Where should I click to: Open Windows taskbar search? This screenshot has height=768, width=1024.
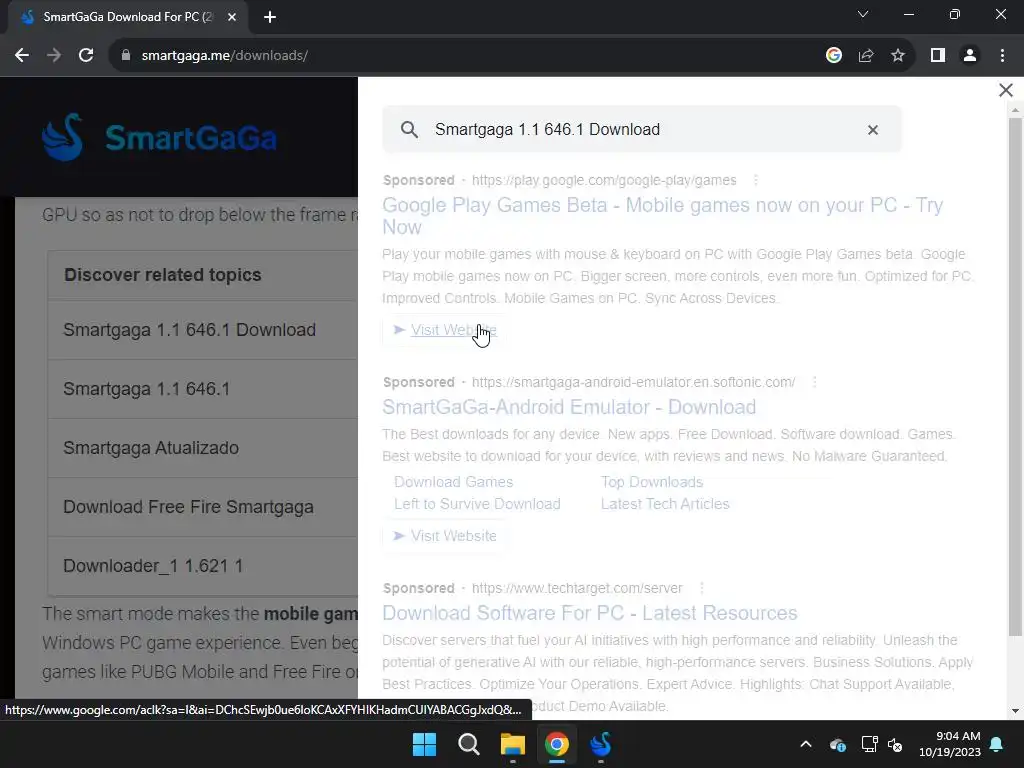(x=468, y=744)
